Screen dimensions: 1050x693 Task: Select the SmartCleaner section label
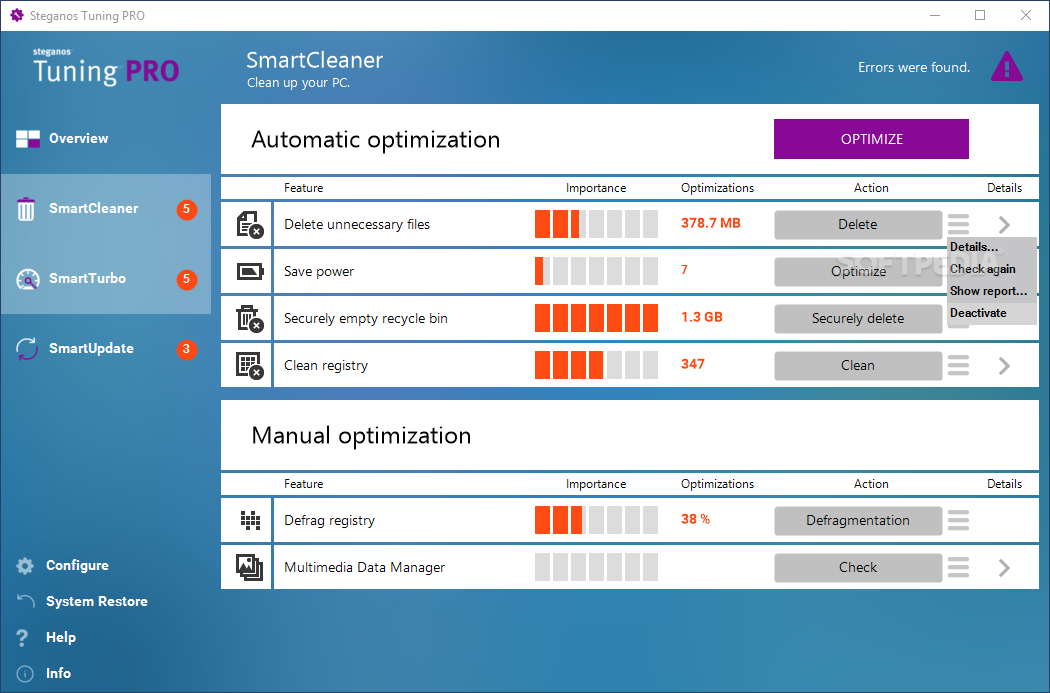[x=93, y=208]
